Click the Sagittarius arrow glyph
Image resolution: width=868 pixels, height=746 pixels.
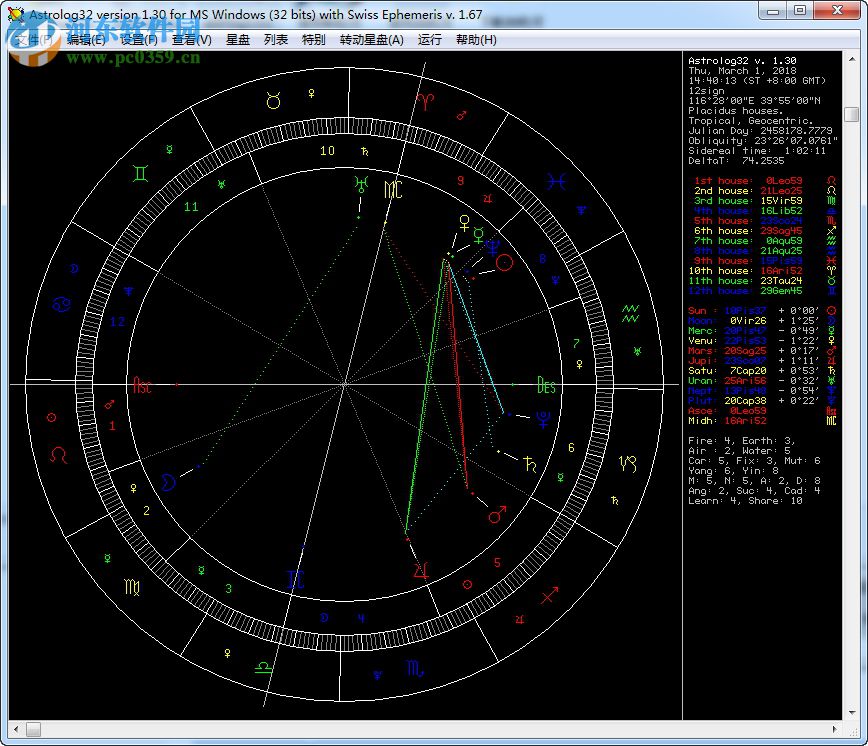click(550, 597)
